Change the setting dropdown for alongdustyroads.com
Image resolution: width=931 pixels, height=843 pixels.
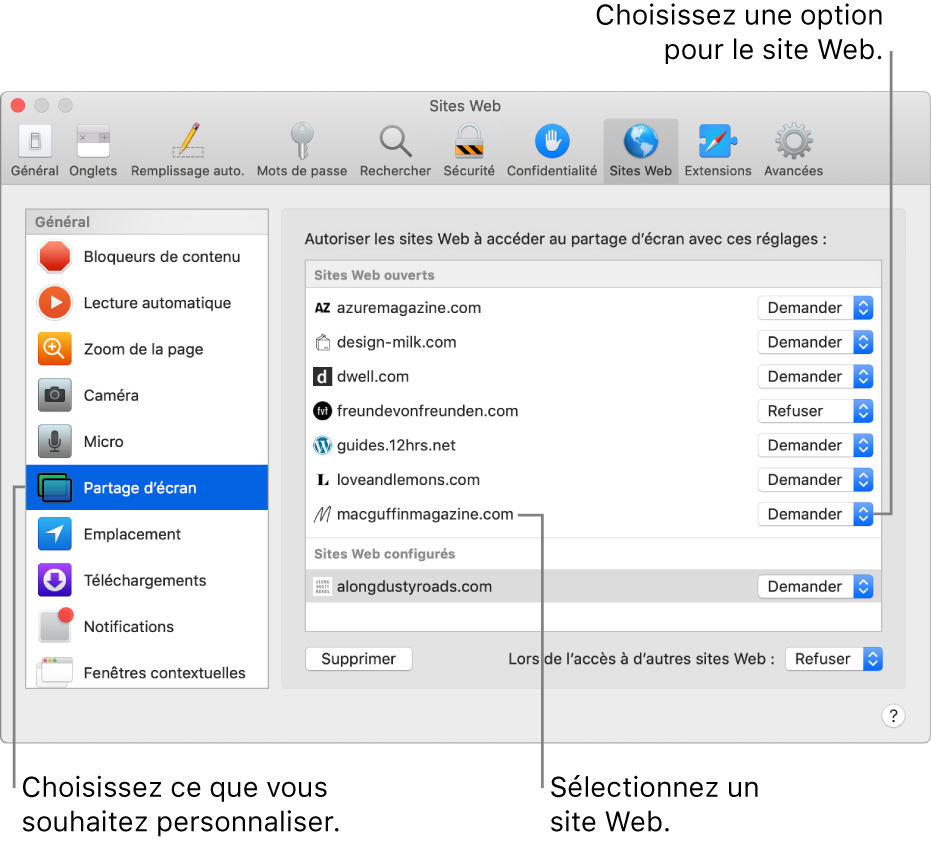click(815, 586)
